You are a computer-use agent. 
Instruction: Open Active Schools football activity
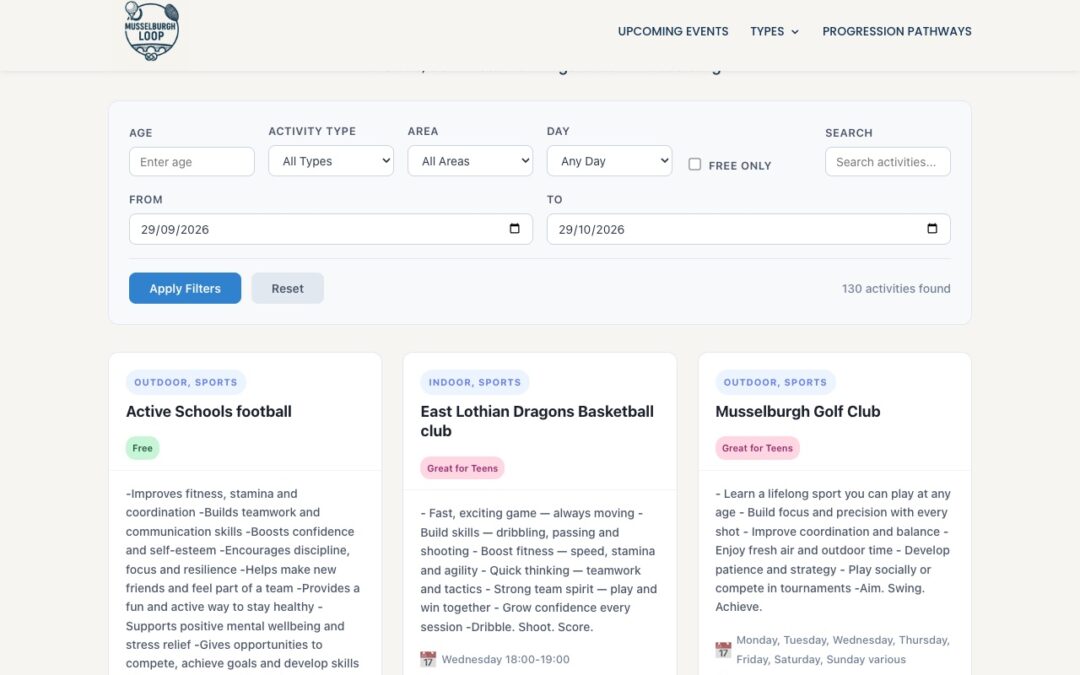(209, 411)
